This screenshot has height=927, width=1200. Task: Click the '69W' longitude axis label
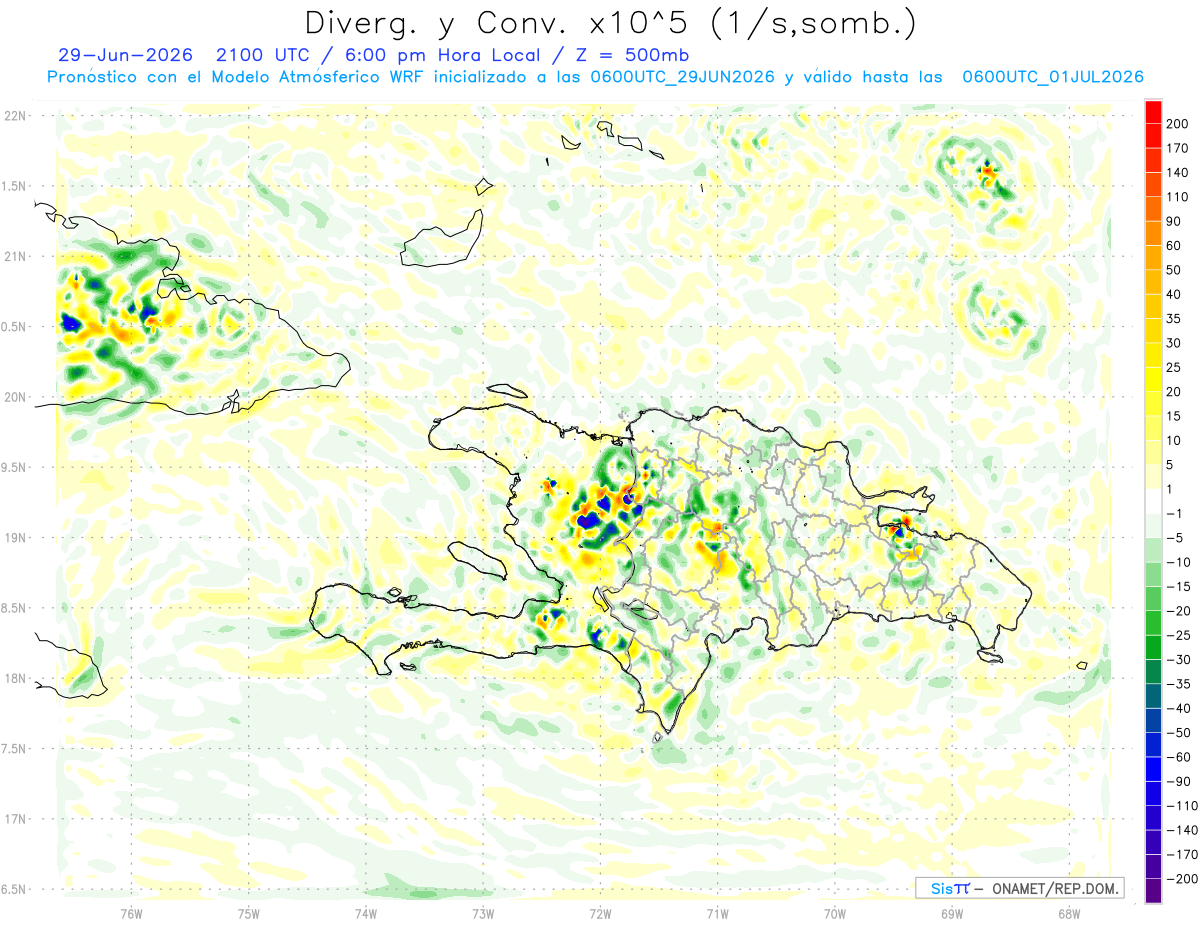[x=951, y=913]
